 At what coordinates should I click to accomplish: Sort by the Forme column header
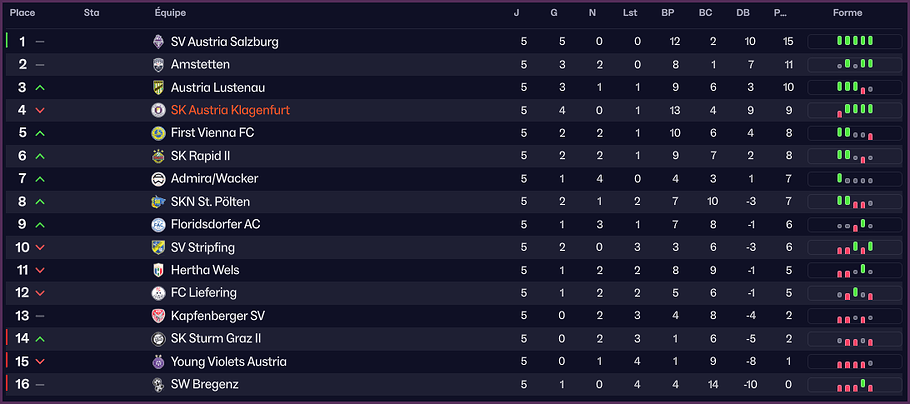tap(847, 13)
